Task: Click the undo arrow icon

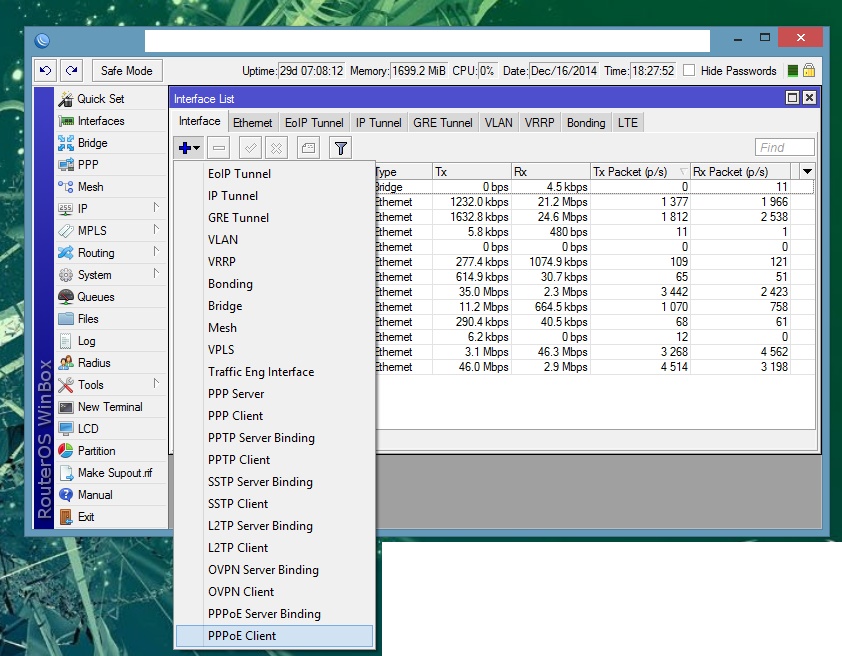Action: (x=46, y=71)
